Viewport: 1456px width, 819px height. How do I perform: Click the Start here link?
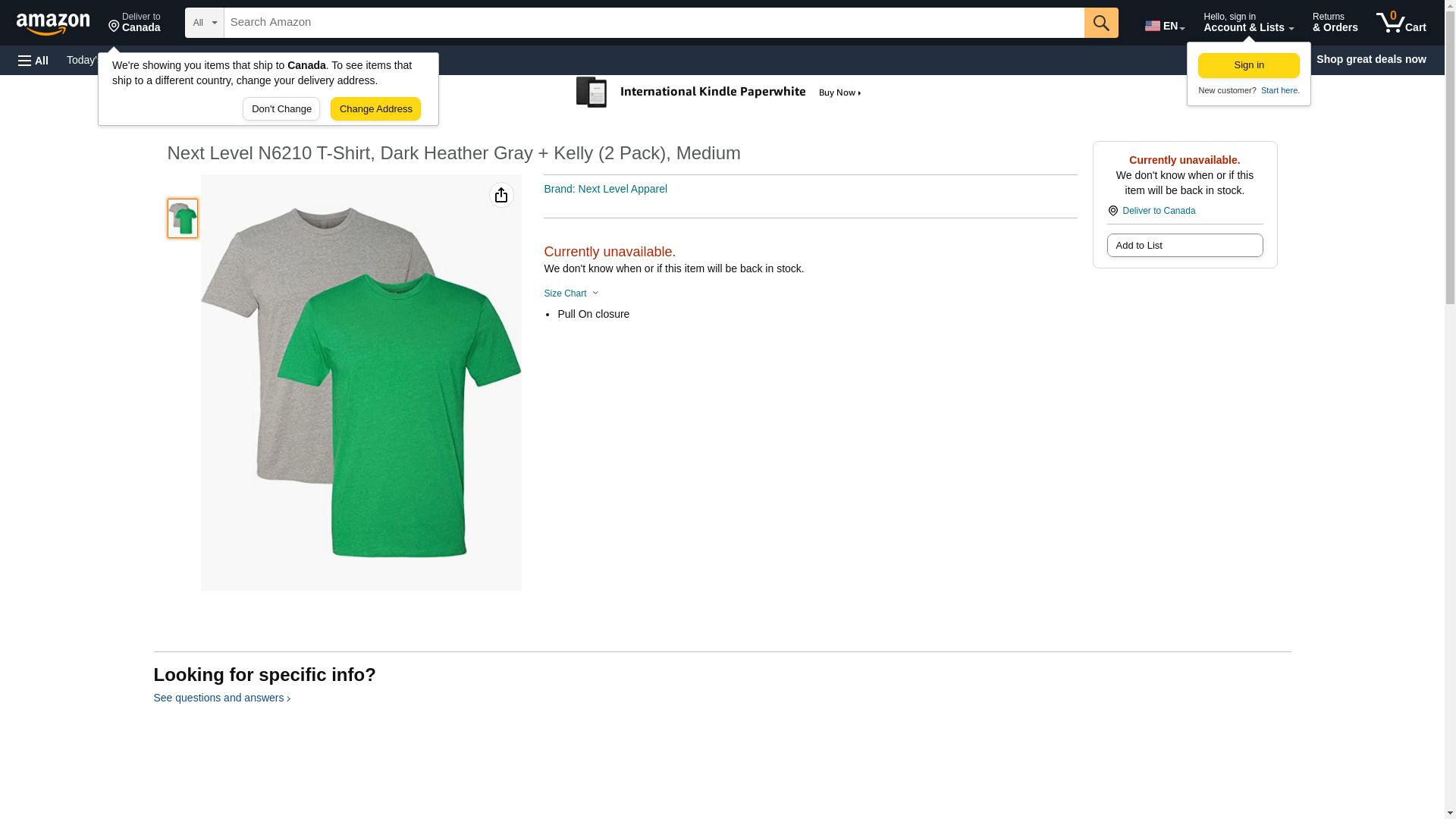1279,91
